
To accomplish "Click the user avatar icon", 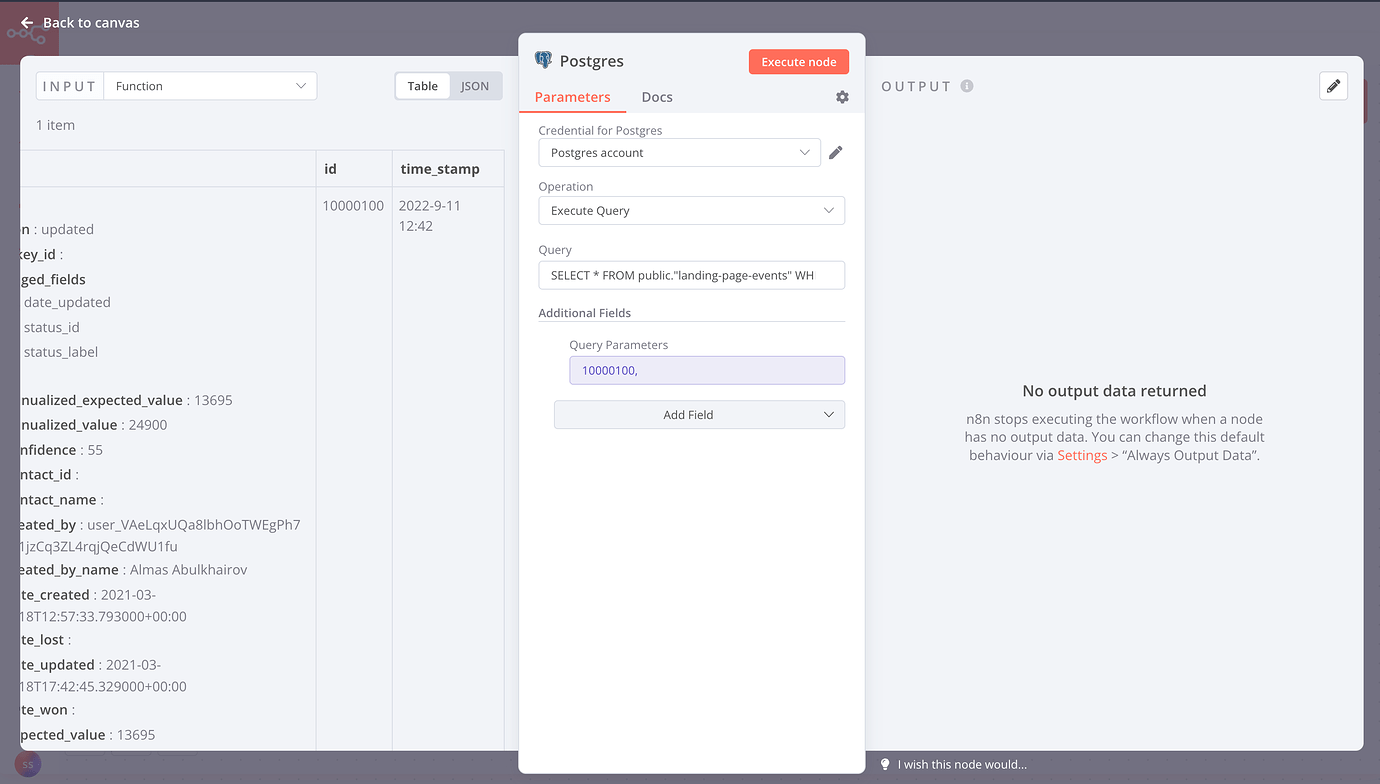I will tap(28, 765).
